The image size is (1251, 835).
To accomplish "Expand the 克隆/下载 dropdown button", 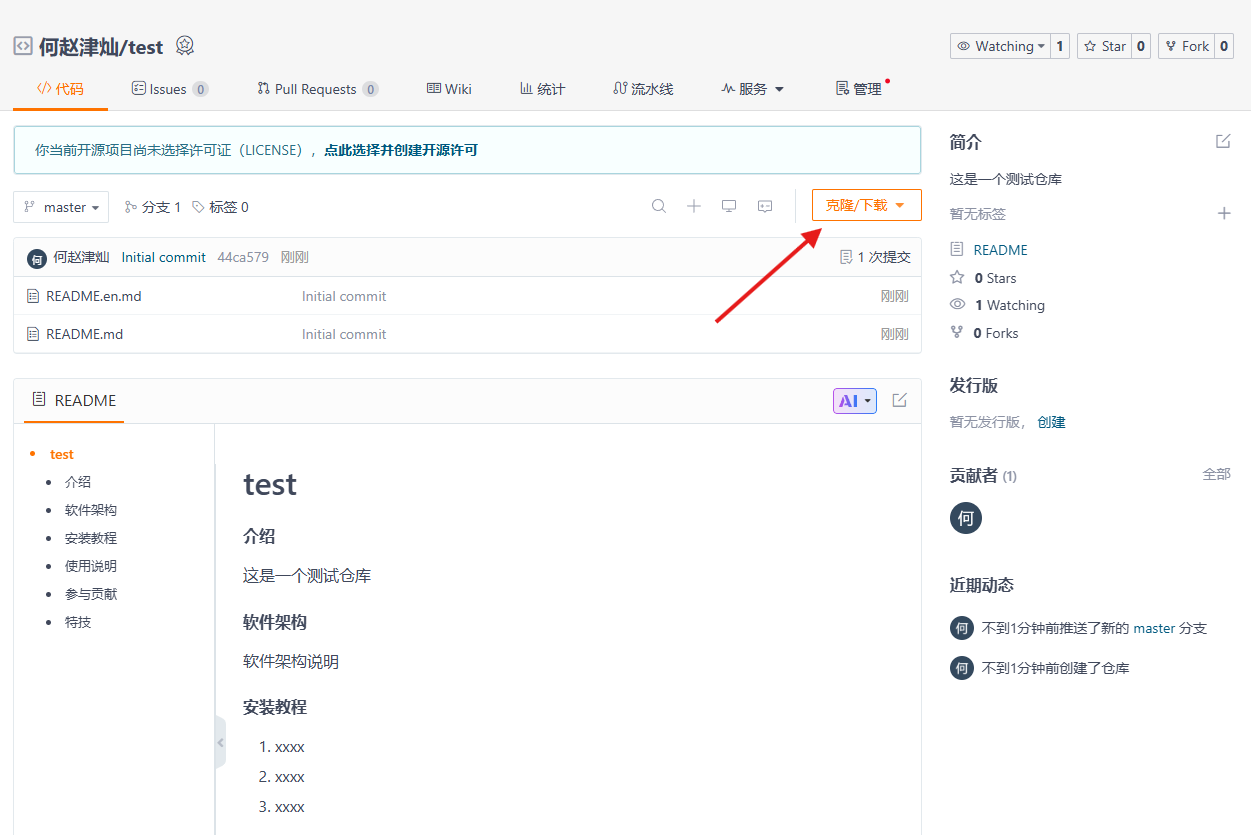I will click(x=866, y=205).
